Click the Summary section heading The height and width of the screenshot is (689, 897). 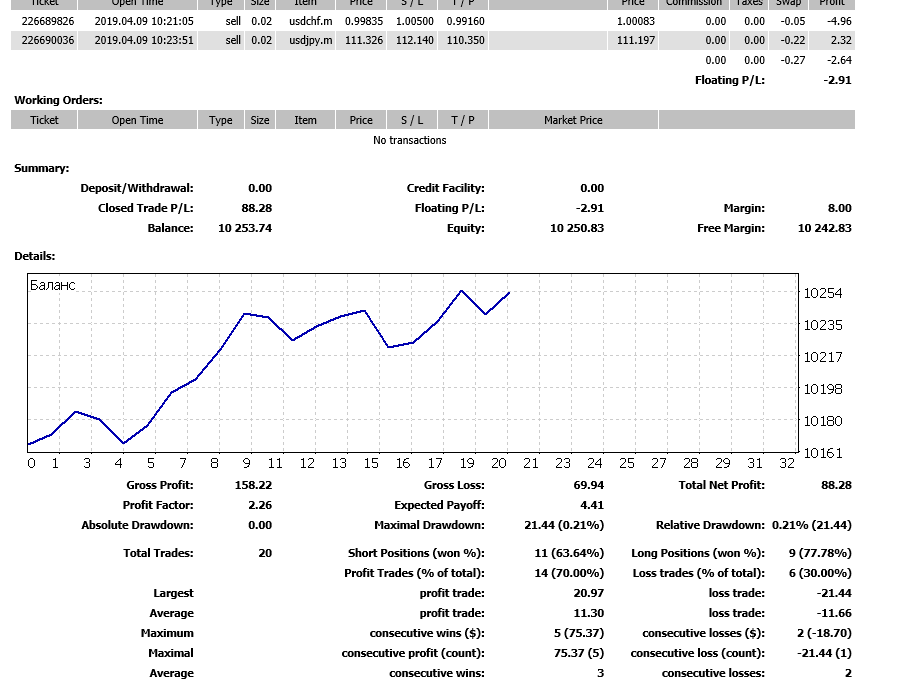(41, 168)
